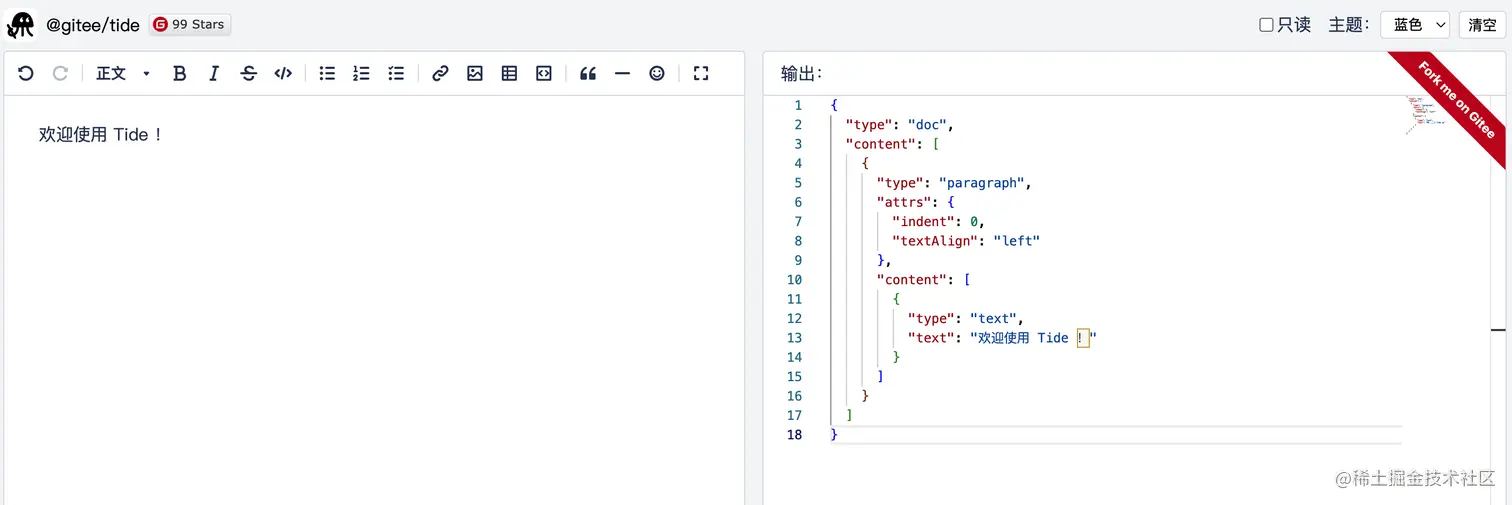Toggle bold formatting
The width and height of the screenshot is (1512, 505).
tap(179, 73)
